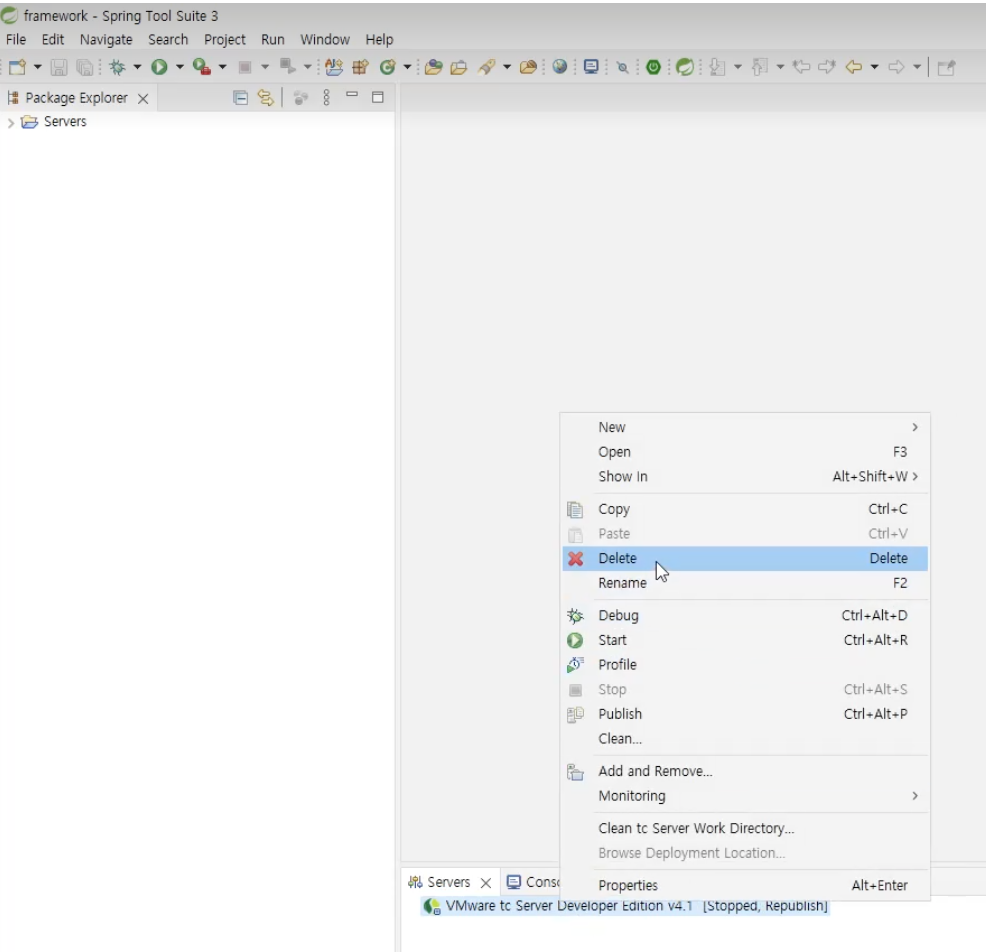
Task: Click the green Run toolbar icon
Action: pos(159,67)
